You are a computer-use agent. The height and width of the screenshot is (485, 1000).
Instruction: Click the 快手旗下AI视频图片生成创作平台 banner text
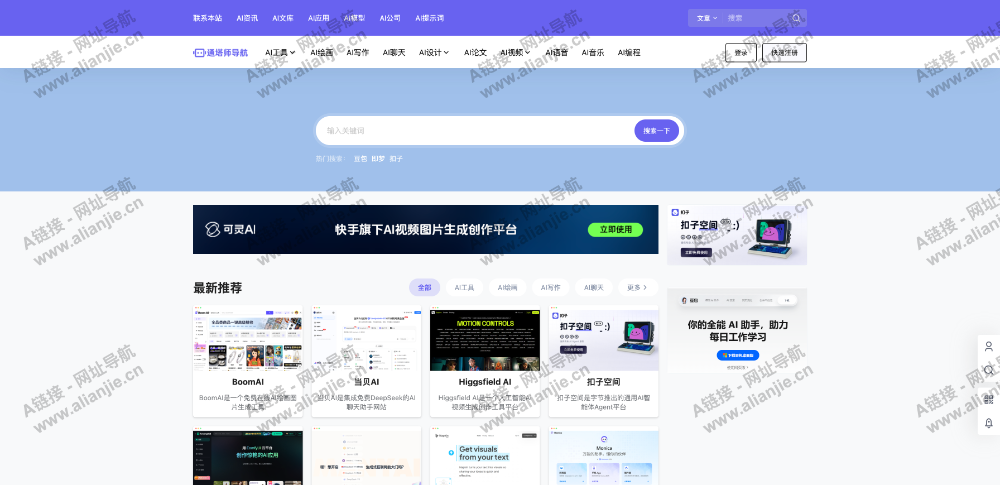(426, 230)
